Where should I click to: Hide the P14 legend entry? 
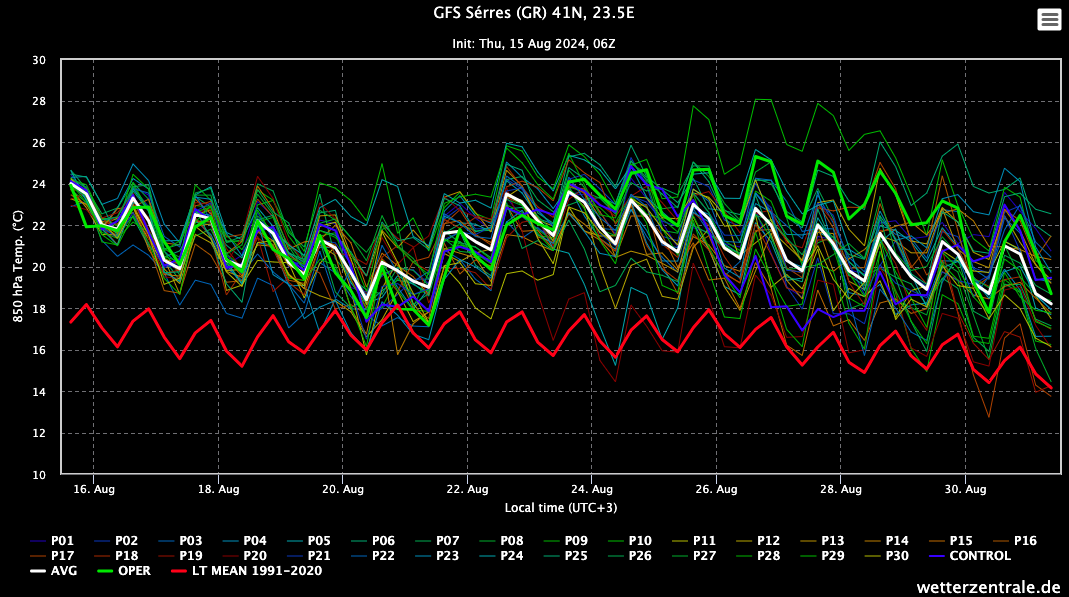[887, 540]
